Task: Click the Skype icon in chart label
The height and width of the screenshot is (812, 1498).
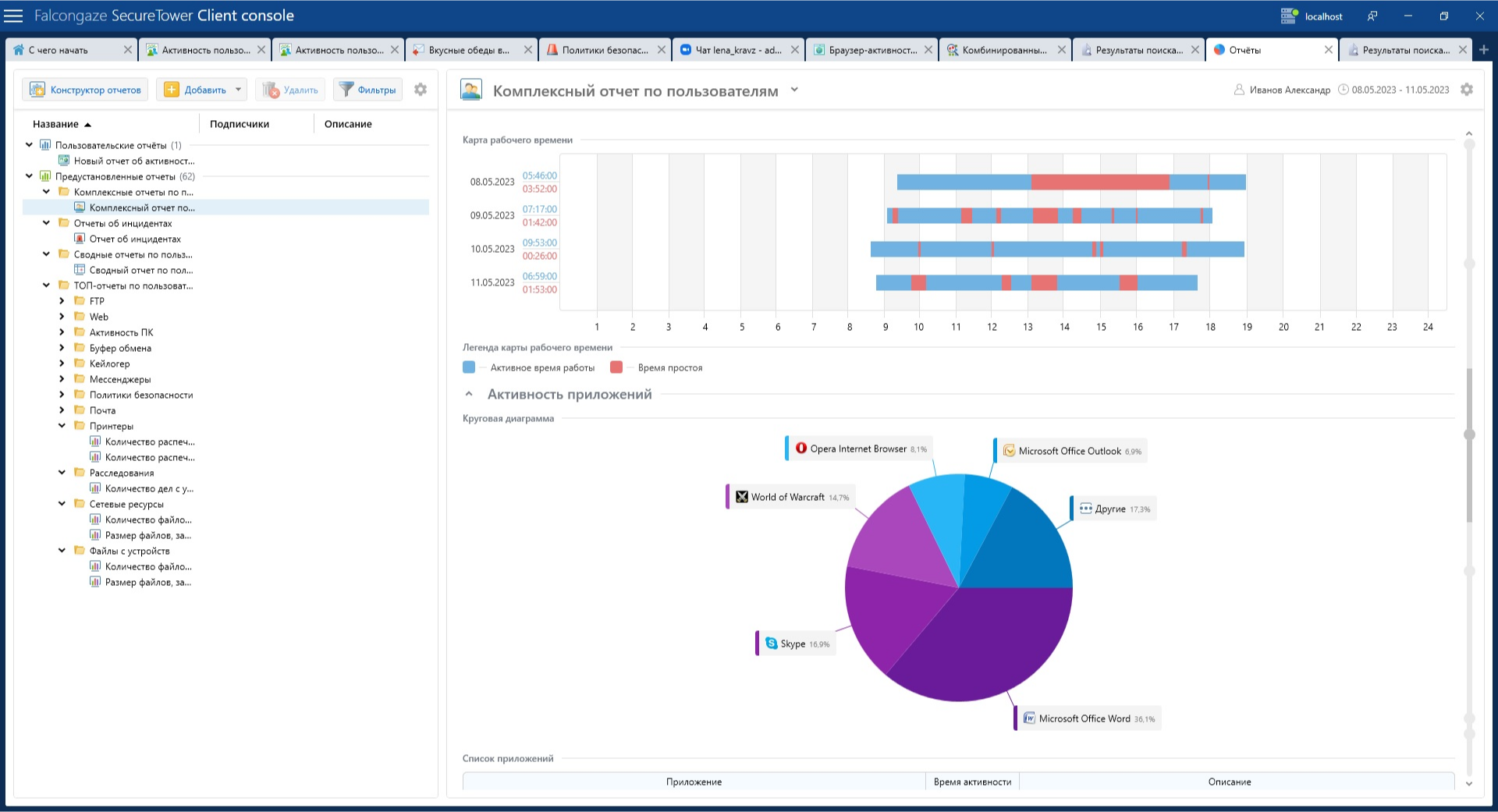Action: [772, 644]
